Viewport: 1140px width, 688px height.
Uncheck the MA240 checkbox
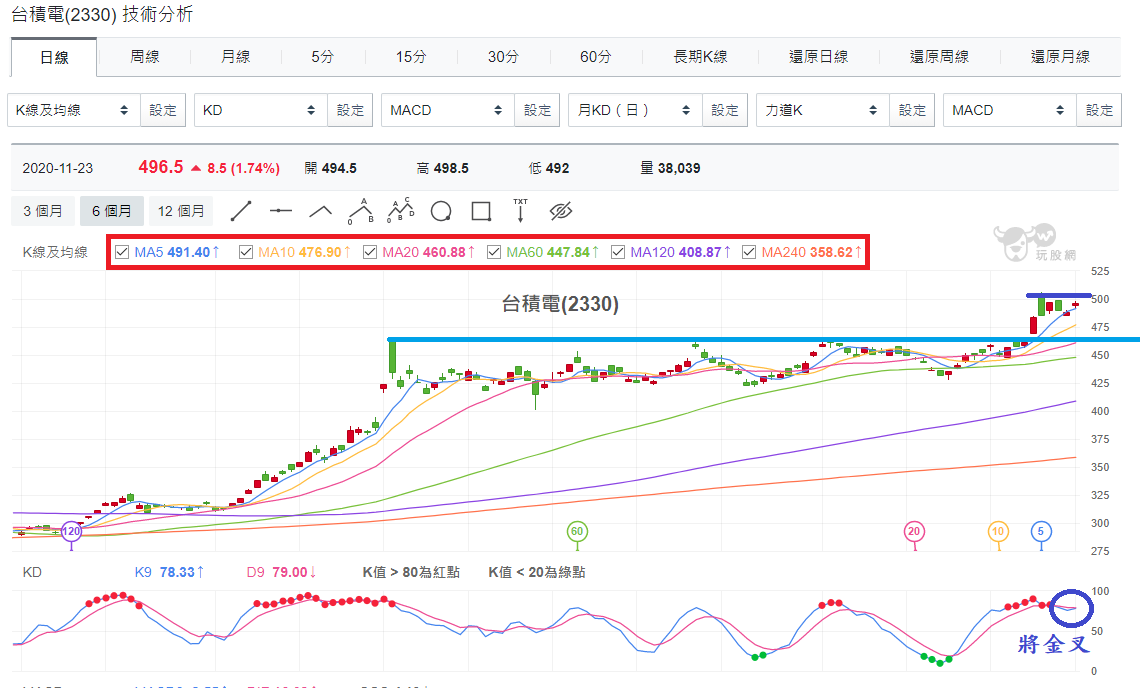749,252
